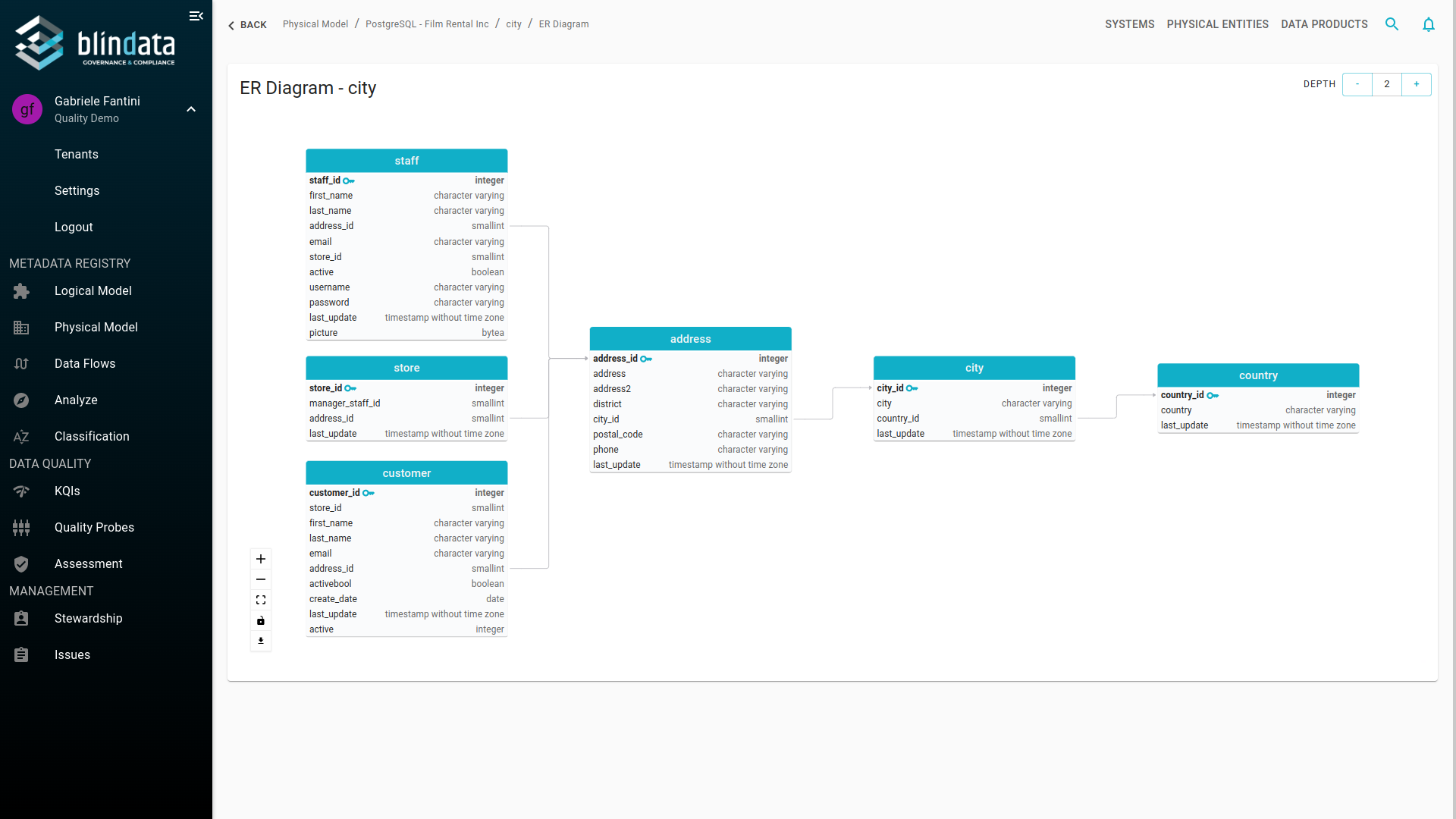Image resolution: width=1456 pixels, height=819 pixels.
Task: Click depth number input field
Action: pyautogui.click(x=1388, y=84)
